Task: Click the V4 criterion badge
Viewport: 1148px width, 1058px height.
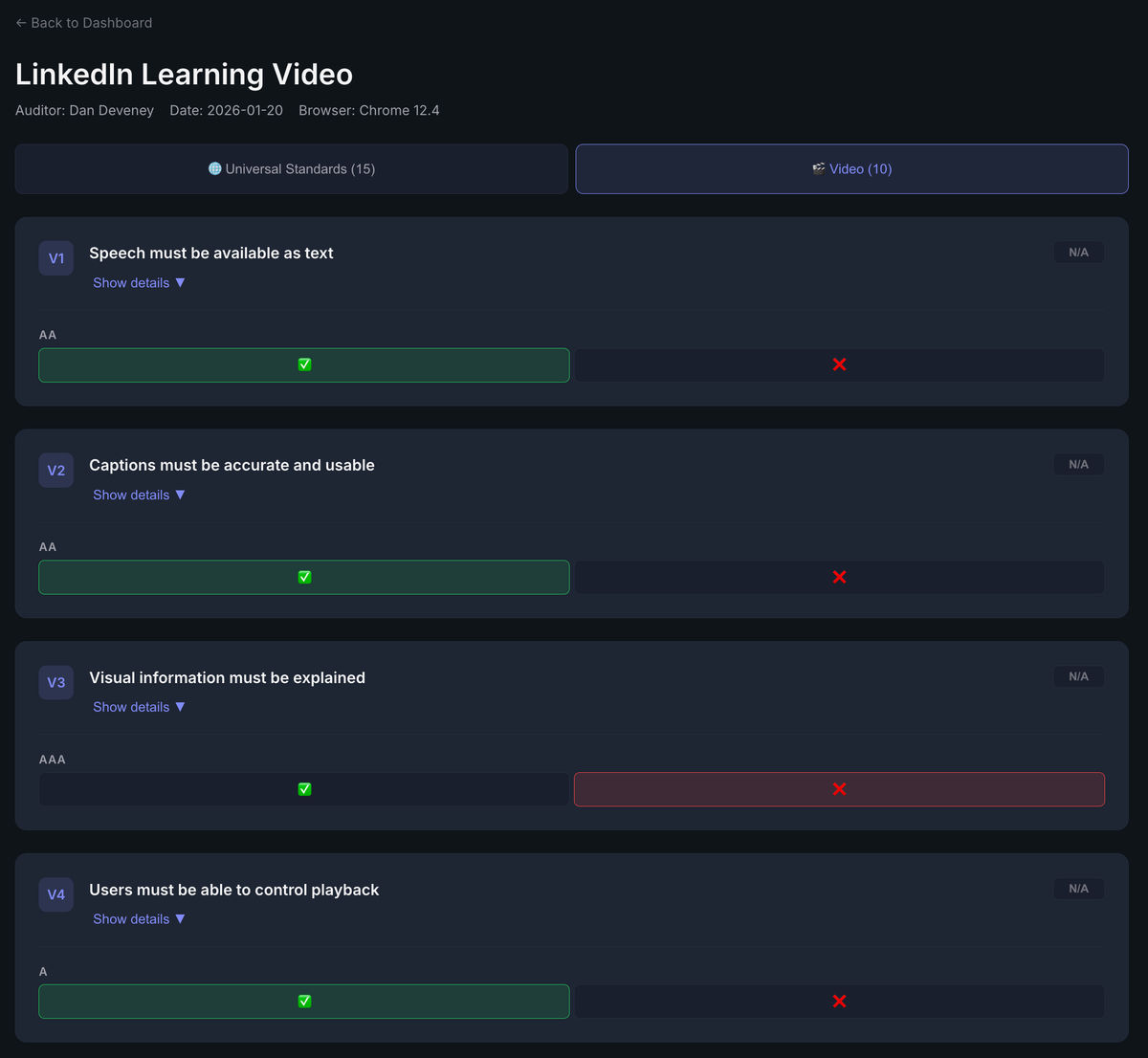Action: [56, 895]
